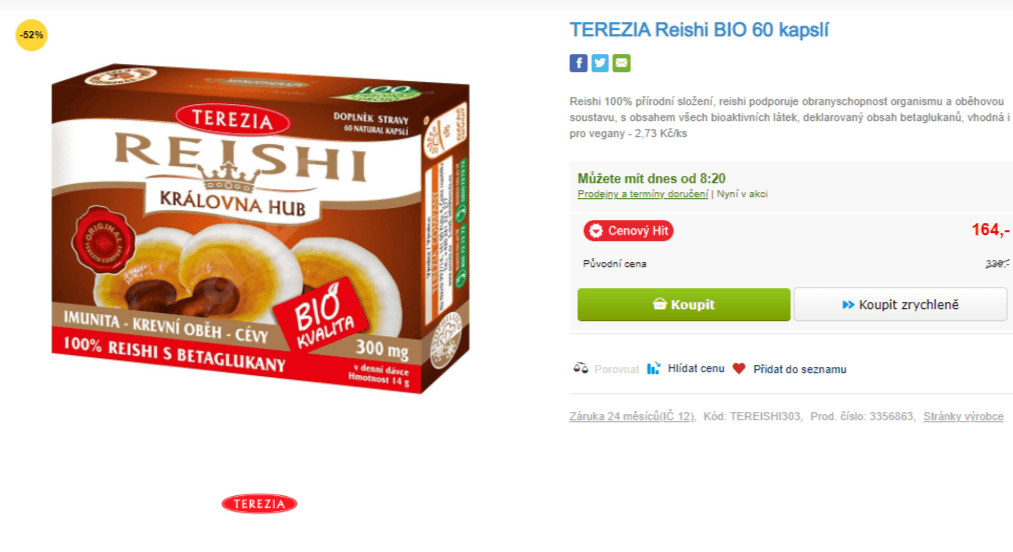Open the Reishi product box image

(260, 228)
